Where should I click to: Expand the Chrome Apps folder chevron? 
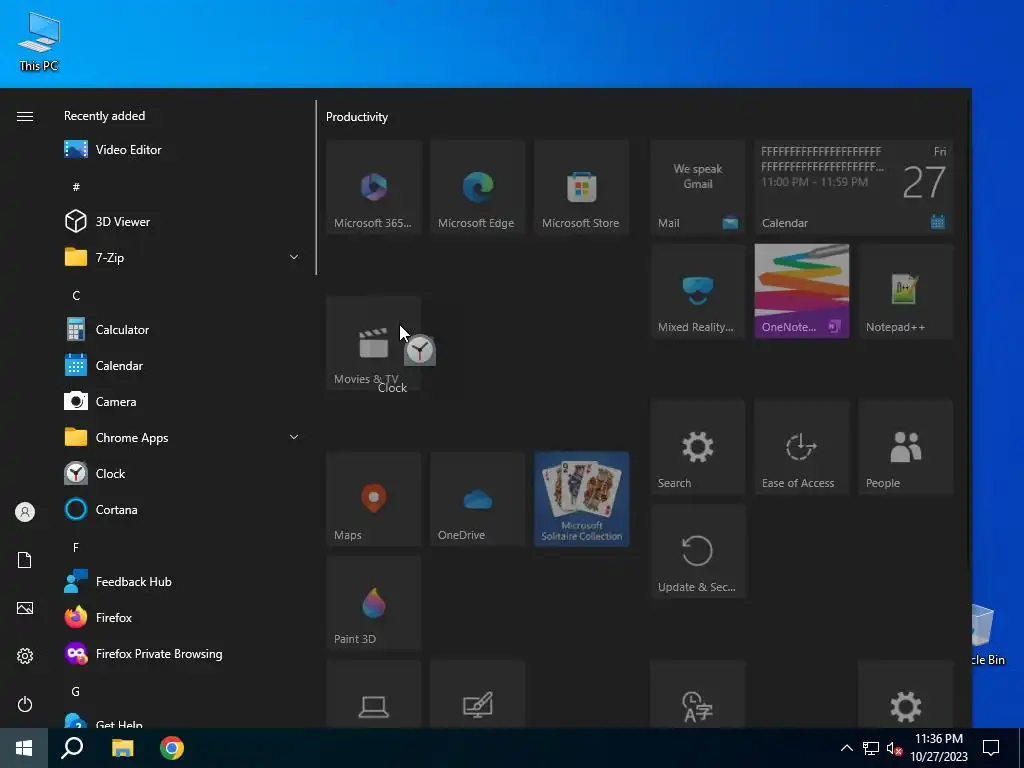[294, 437]
